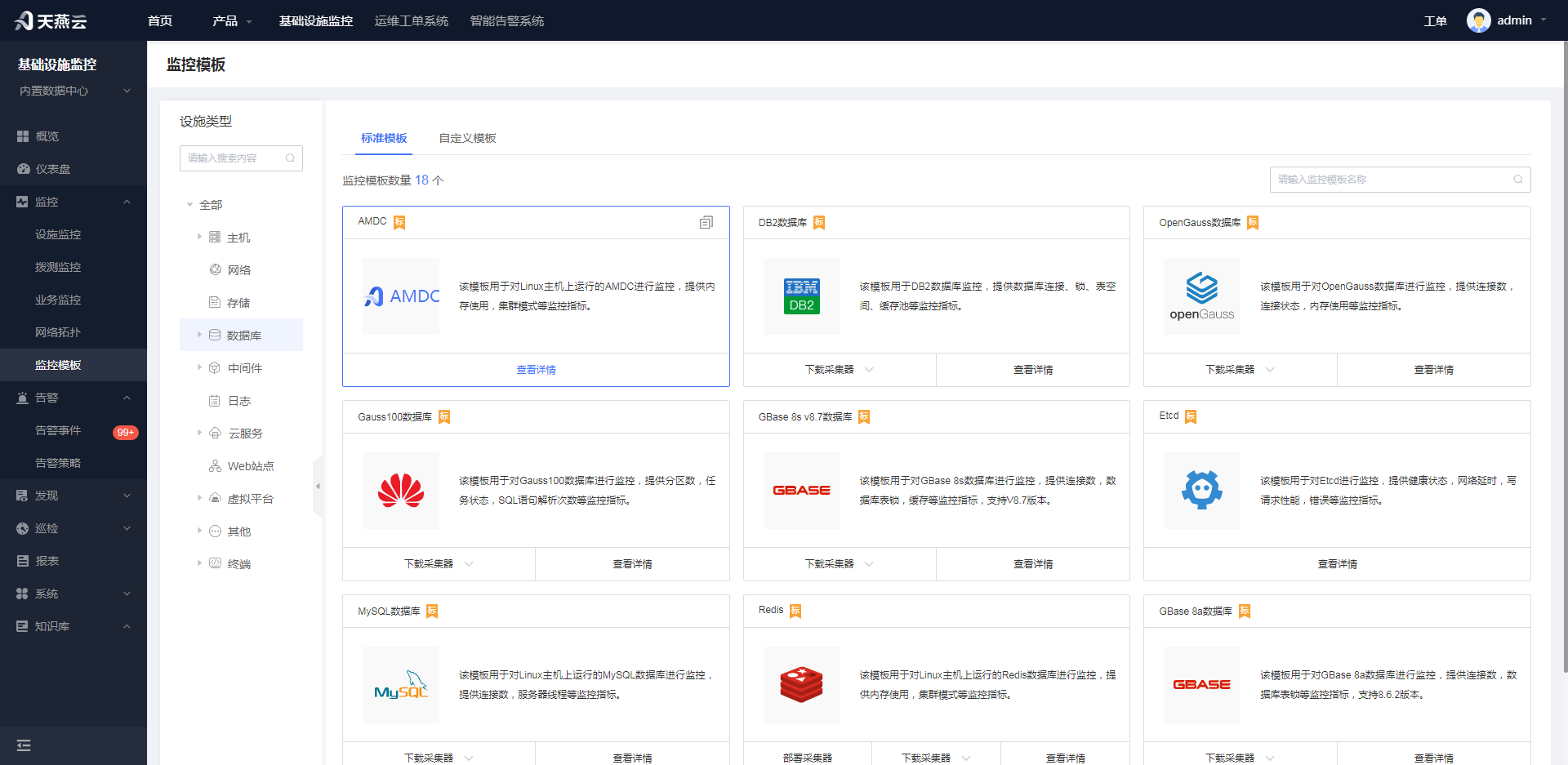Open the 产品 dropdown in top navigation
The image size is (1568, 765).
[233, 20]
